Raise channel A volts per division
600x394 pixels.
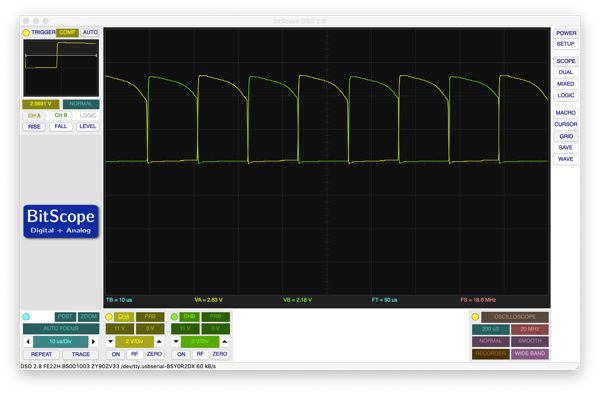coord(159,342)
